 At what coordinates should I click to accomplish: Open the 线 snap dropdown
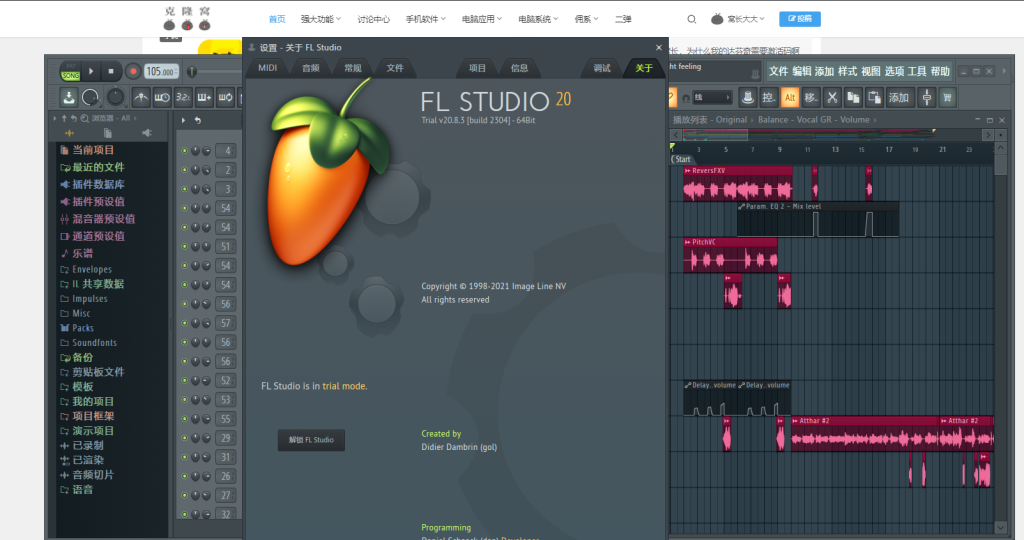[x=712, y=98]
